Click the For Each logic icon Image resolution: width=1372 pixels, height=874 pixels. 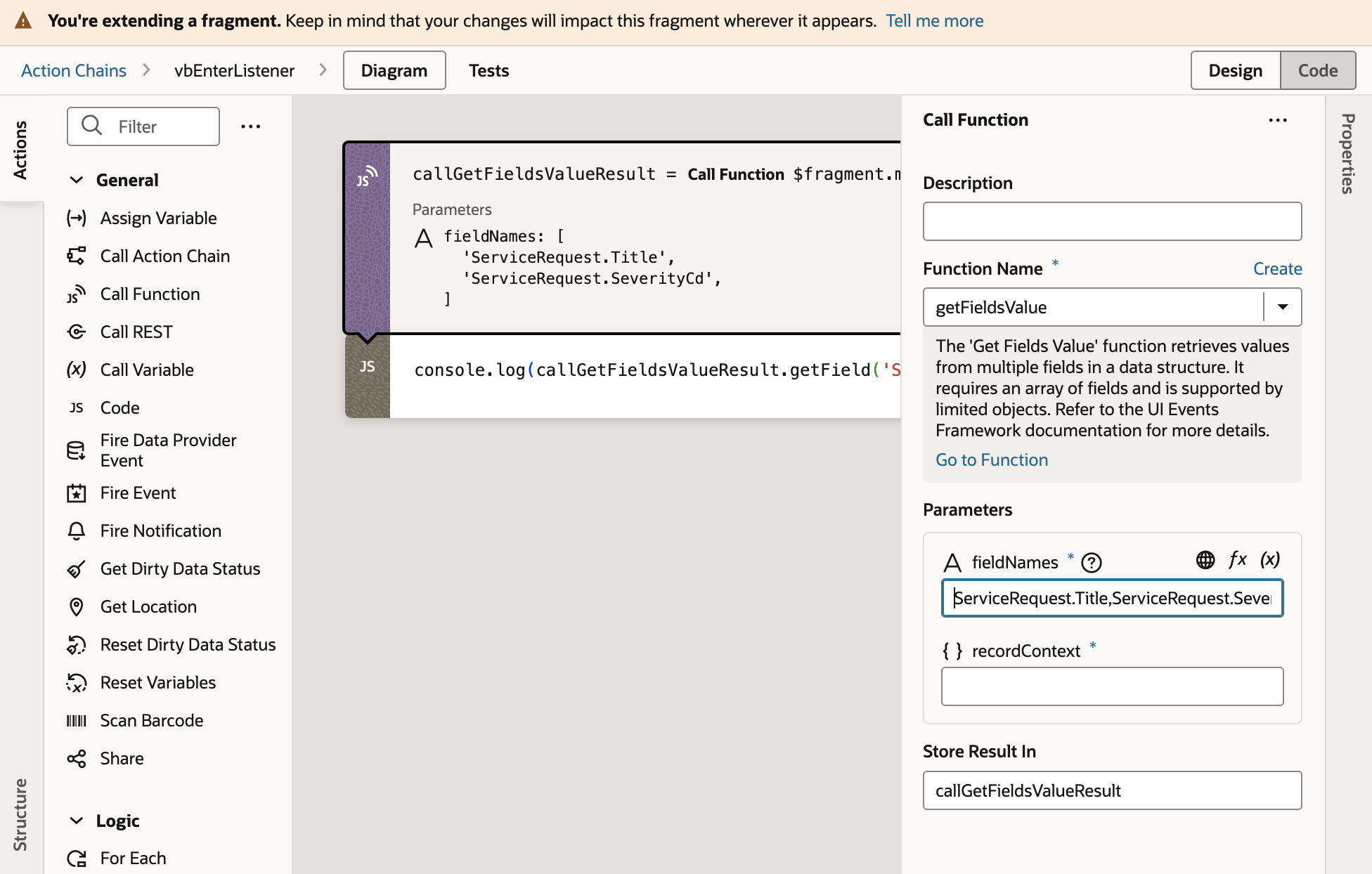[x=76, y=857]
